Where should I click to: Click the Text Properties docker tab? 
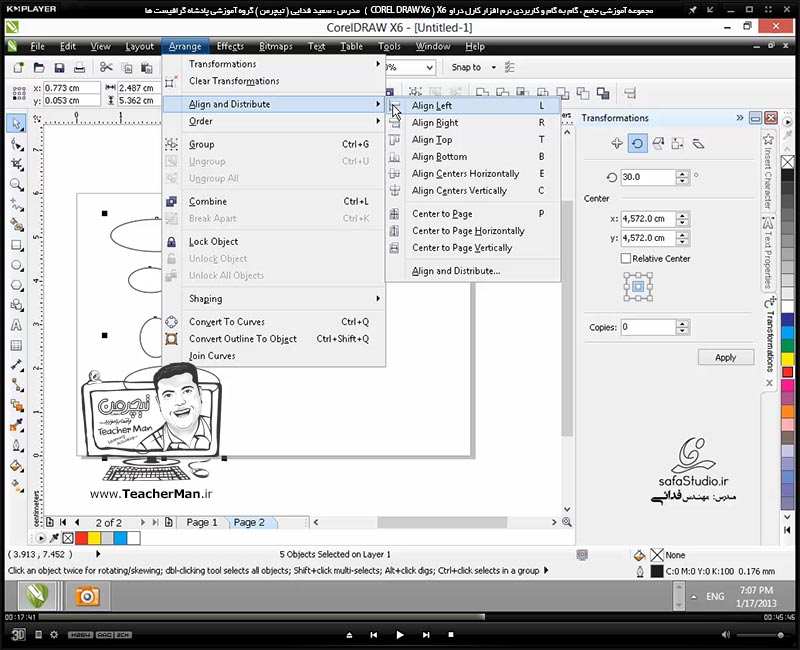coord(768,254)
